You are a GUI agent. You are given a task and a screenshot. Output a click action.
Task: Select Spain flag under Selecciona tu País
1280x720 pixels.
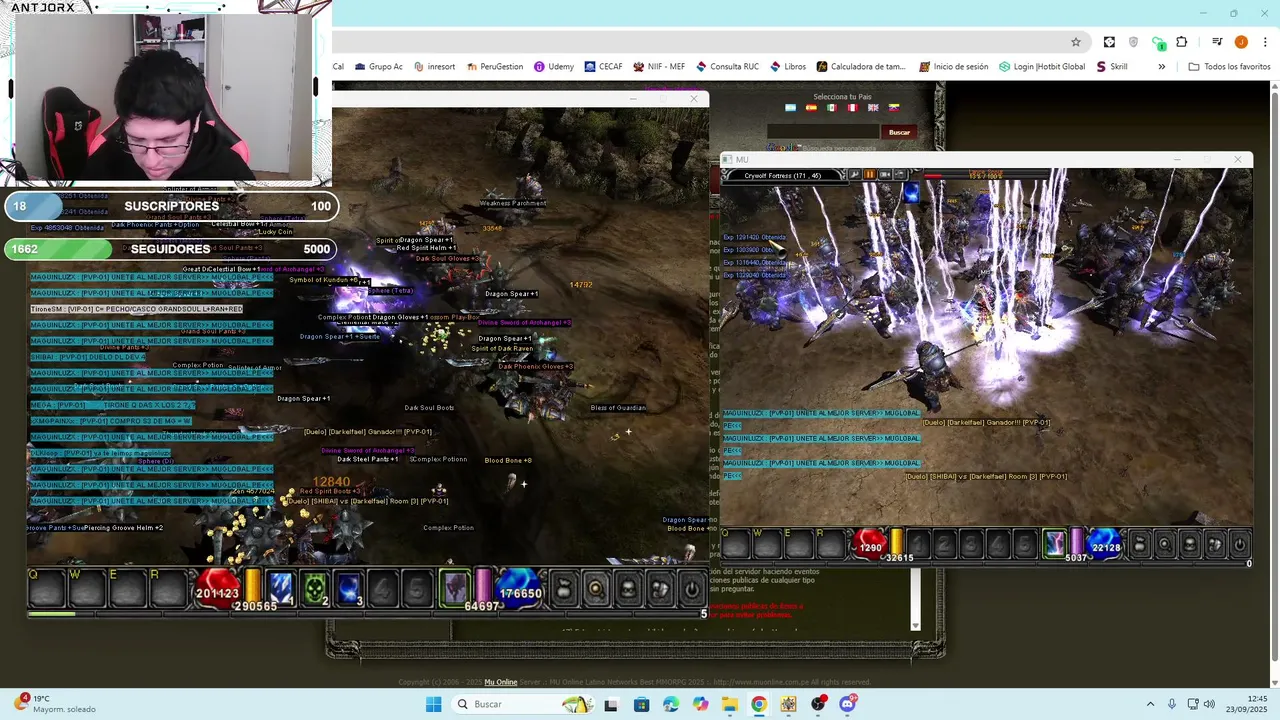point(812,108)
